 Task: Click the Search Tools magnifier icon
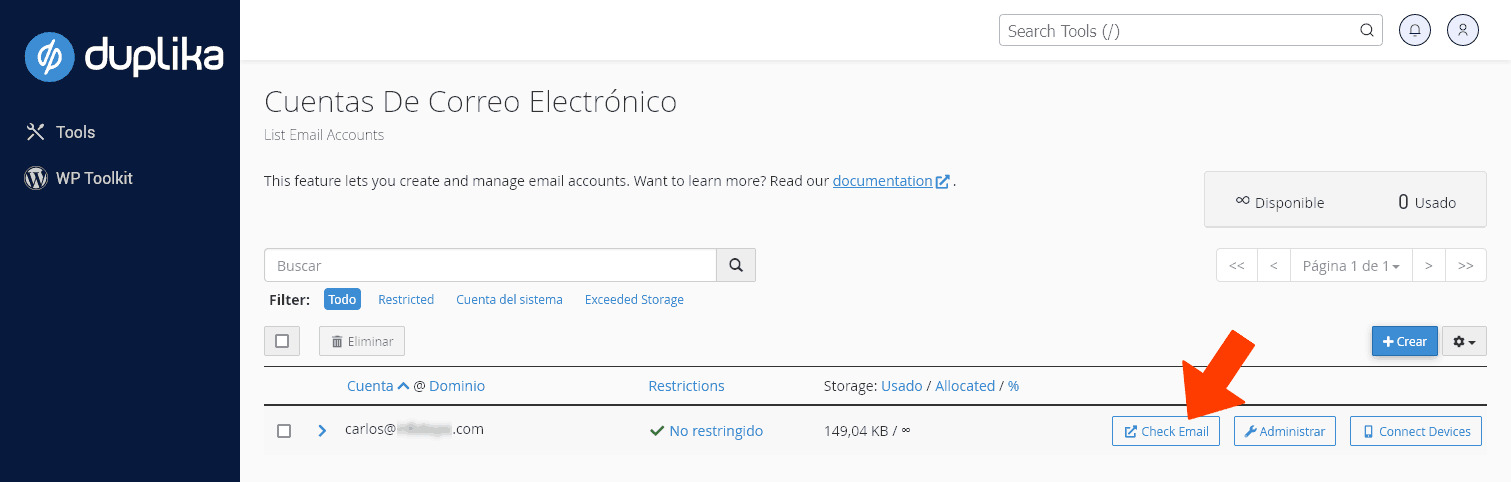pyautogui.click(x=1367, y=31)
